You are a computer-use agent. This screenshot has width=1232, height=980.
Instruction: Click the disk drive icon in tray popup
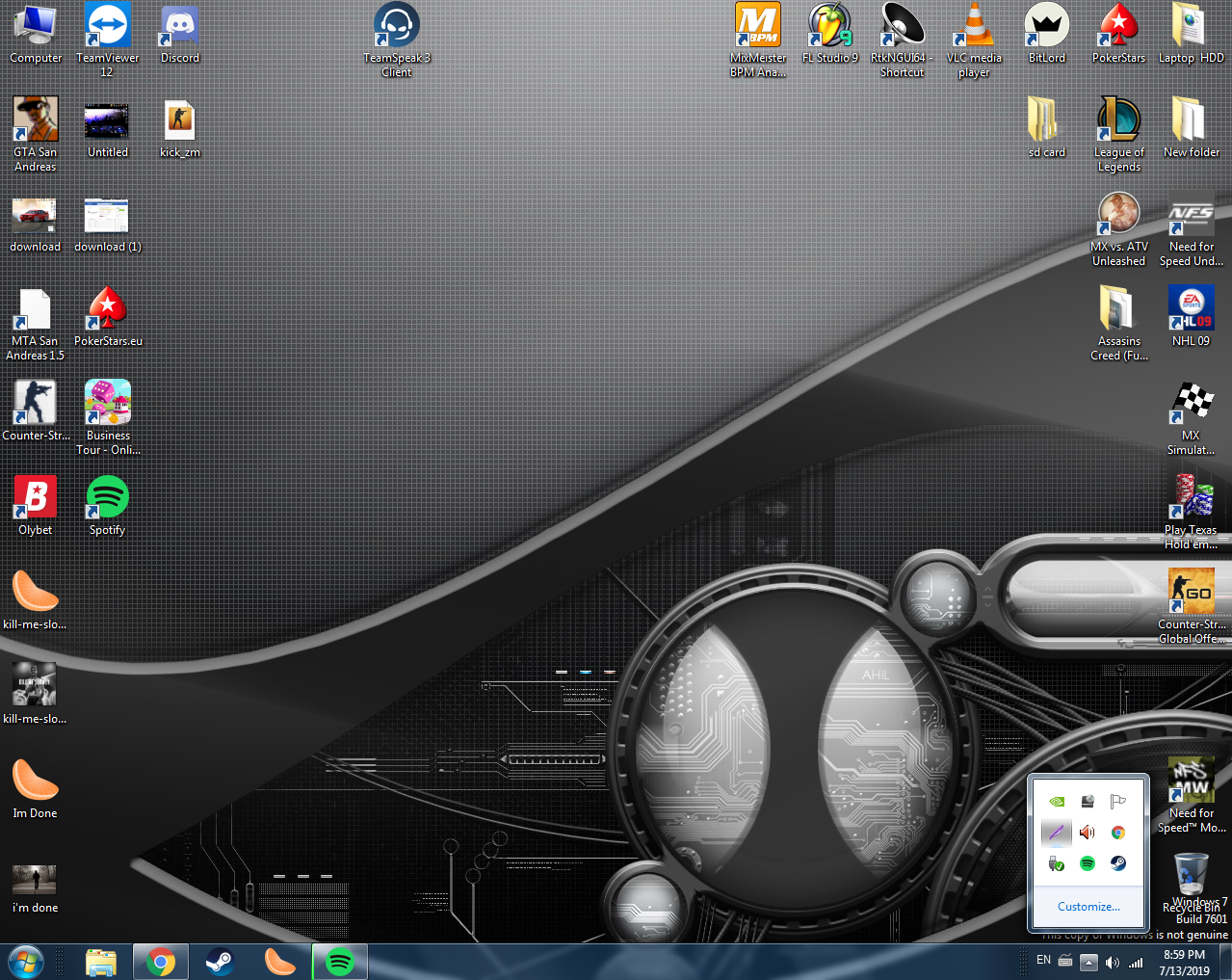(1088, 802)
